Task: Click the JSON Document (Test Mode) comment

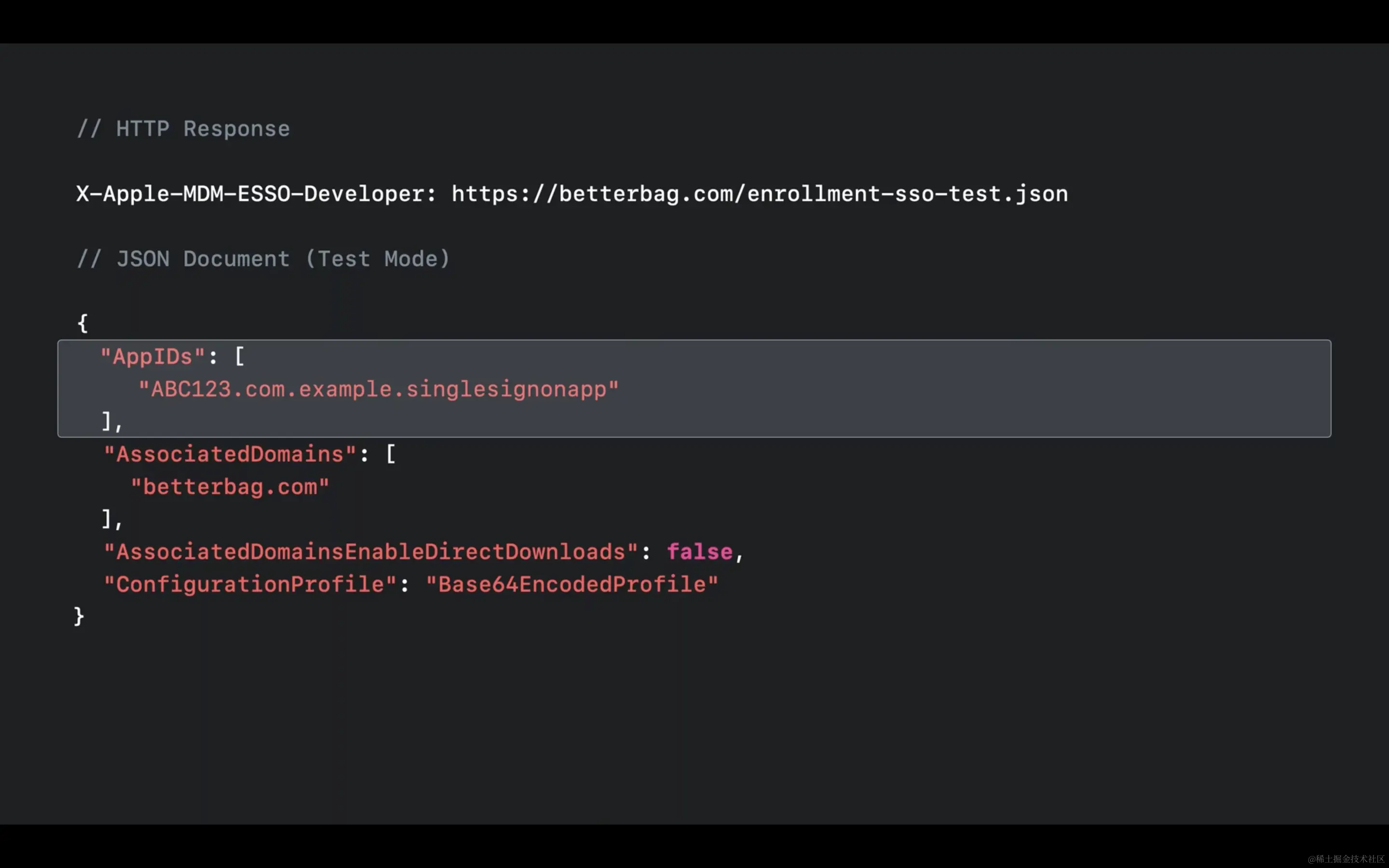Action: (x=263, y=259)
